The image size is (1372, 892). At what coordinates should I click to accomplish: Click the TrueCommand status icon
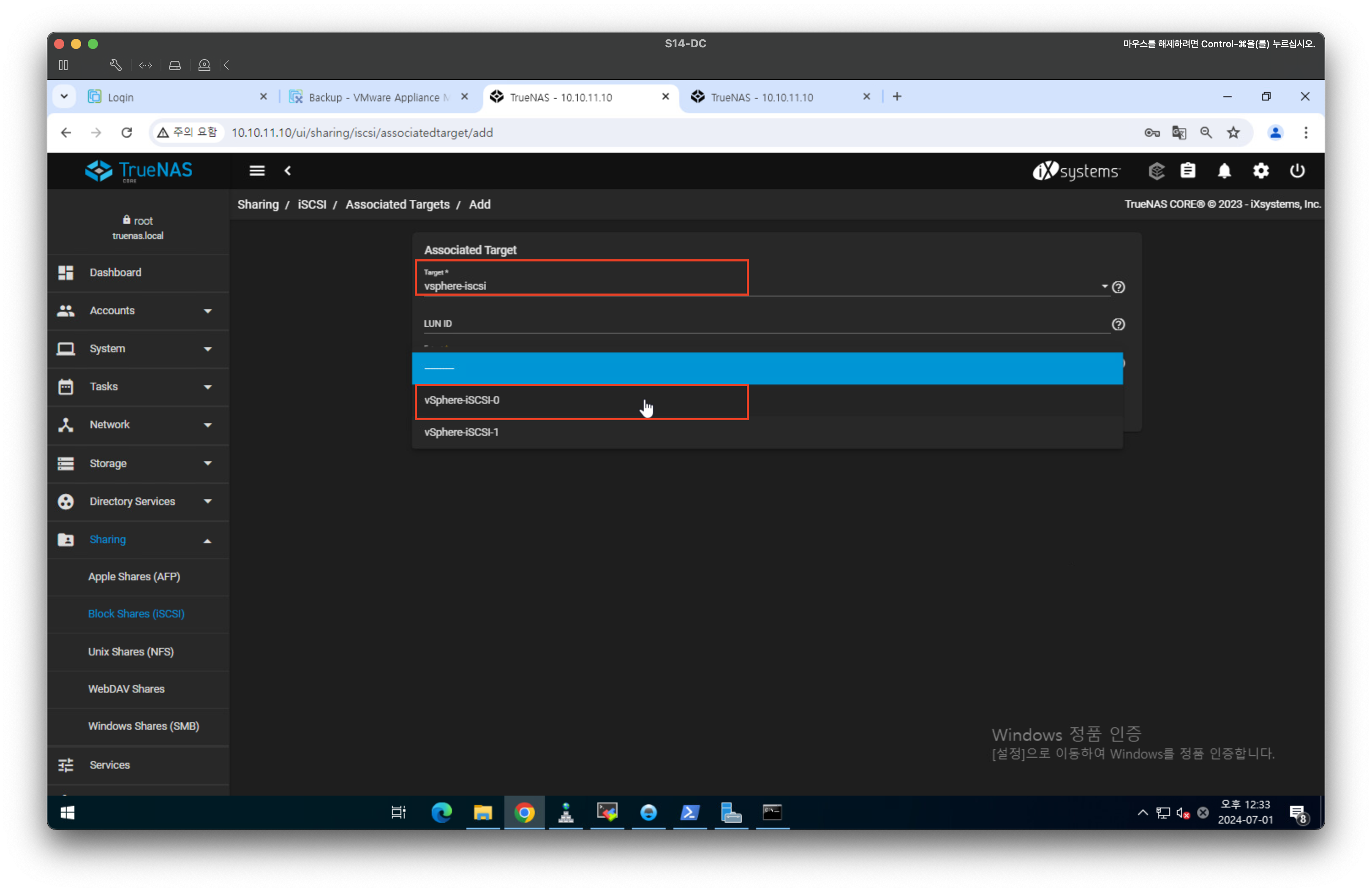click(1156, 171)
